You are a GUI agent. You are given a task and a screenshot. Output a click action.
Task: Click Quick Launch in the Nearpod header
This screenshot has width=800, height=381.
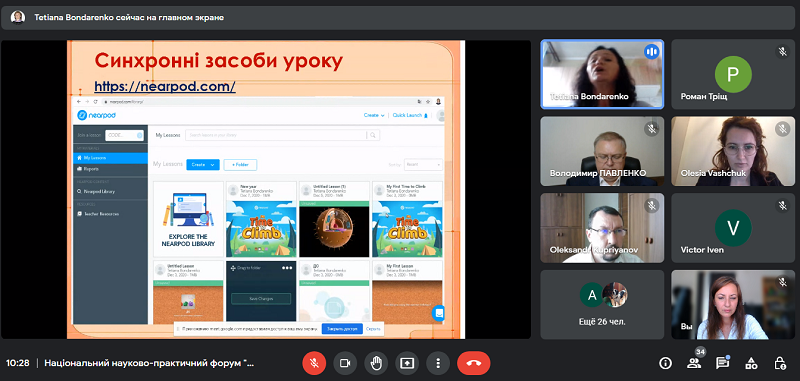(410, 115)
